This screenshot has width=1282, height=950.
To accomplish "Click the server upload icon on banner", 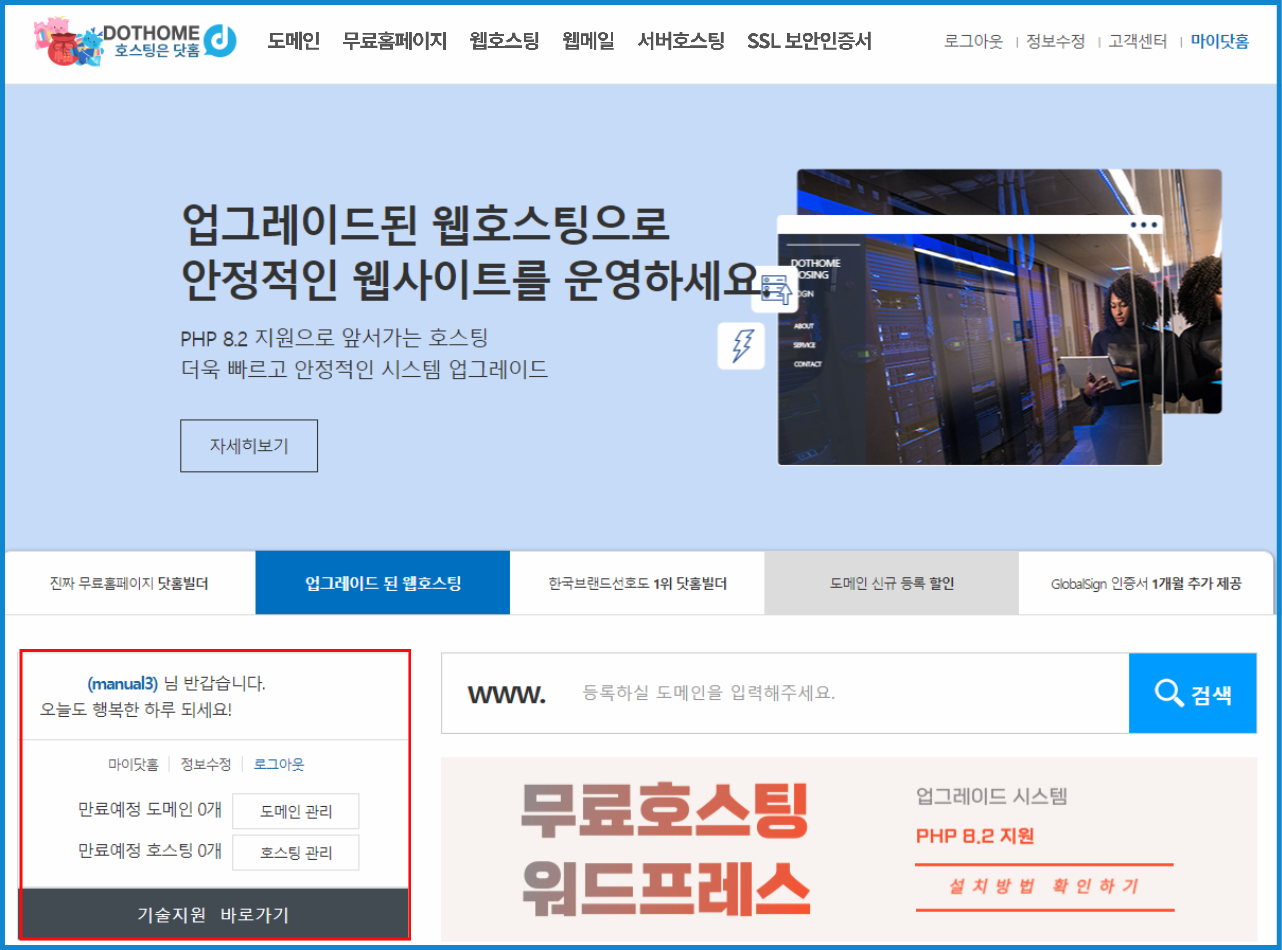I will 775,289.
